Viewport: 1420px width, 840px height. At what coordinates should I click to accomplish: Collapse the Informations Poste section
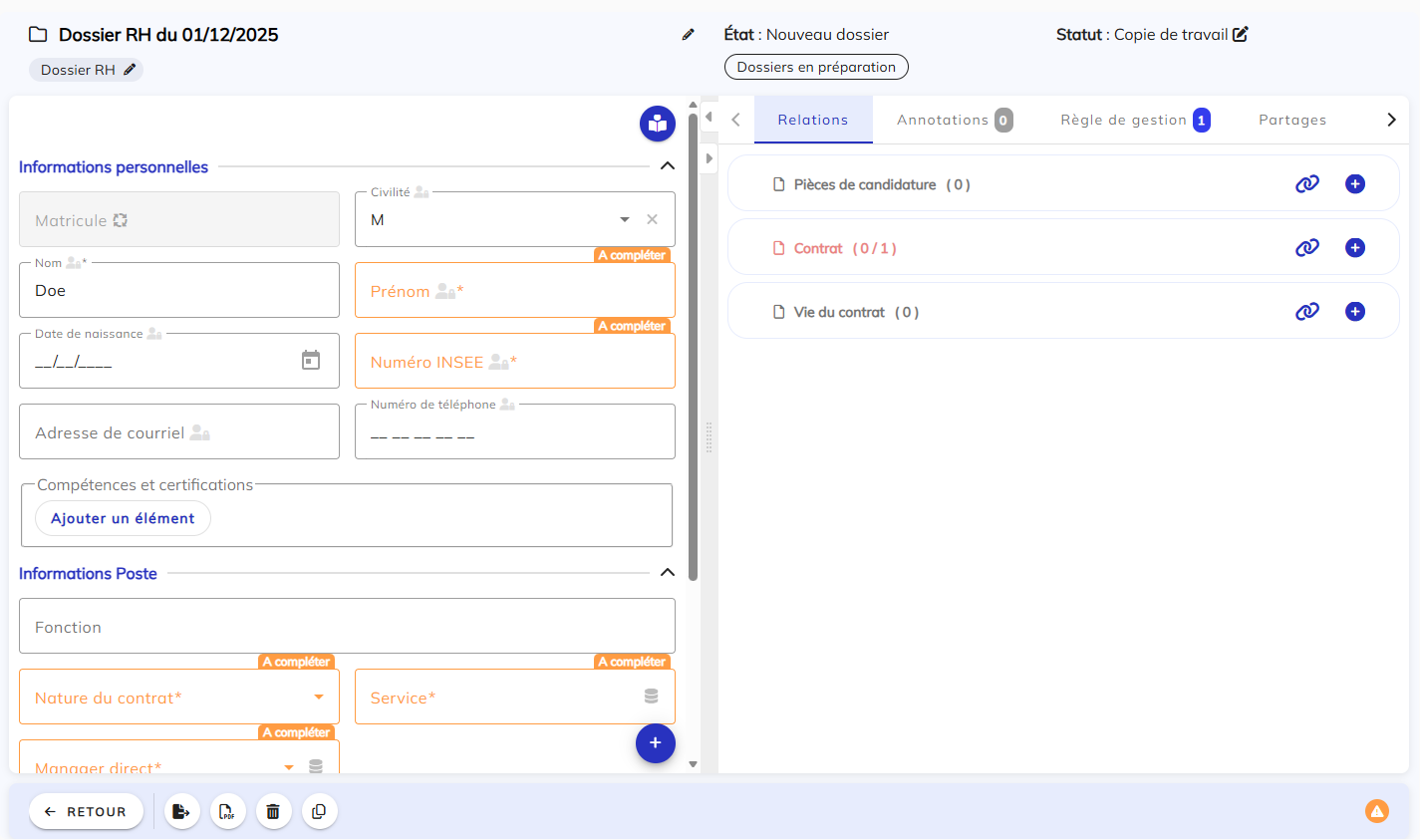(668, 573)
